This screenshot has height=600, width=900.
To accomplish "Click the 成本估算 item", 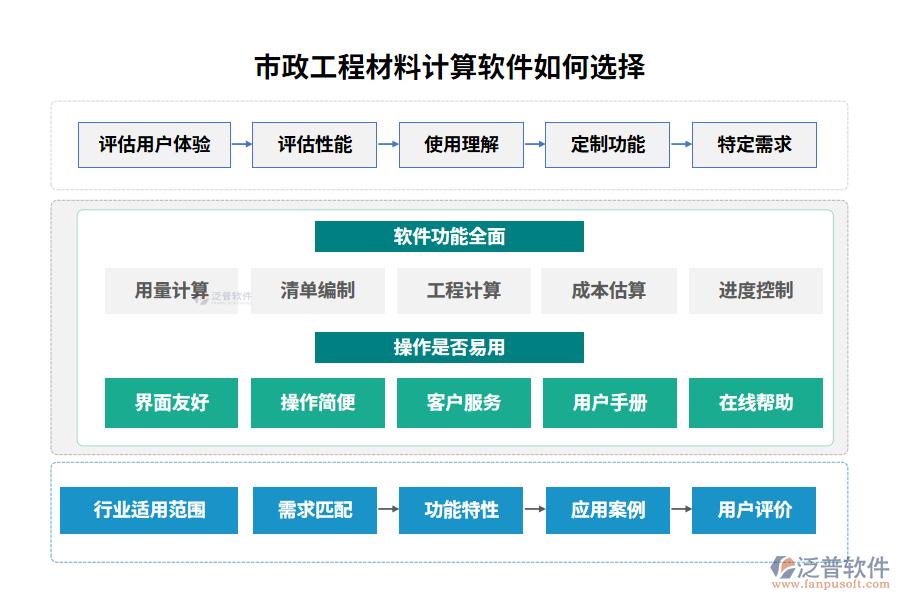I will (610, 291).
